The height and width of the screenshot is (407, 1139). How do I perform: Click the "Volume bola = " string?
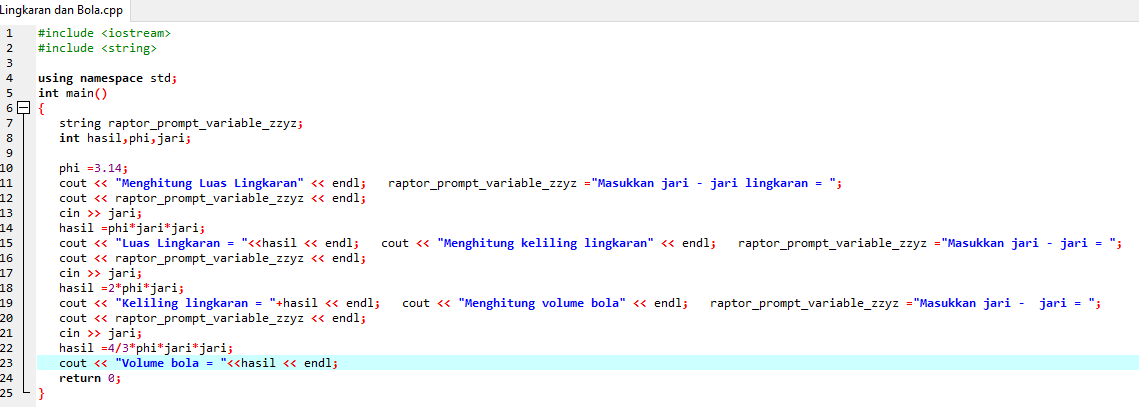pos(171,363)
